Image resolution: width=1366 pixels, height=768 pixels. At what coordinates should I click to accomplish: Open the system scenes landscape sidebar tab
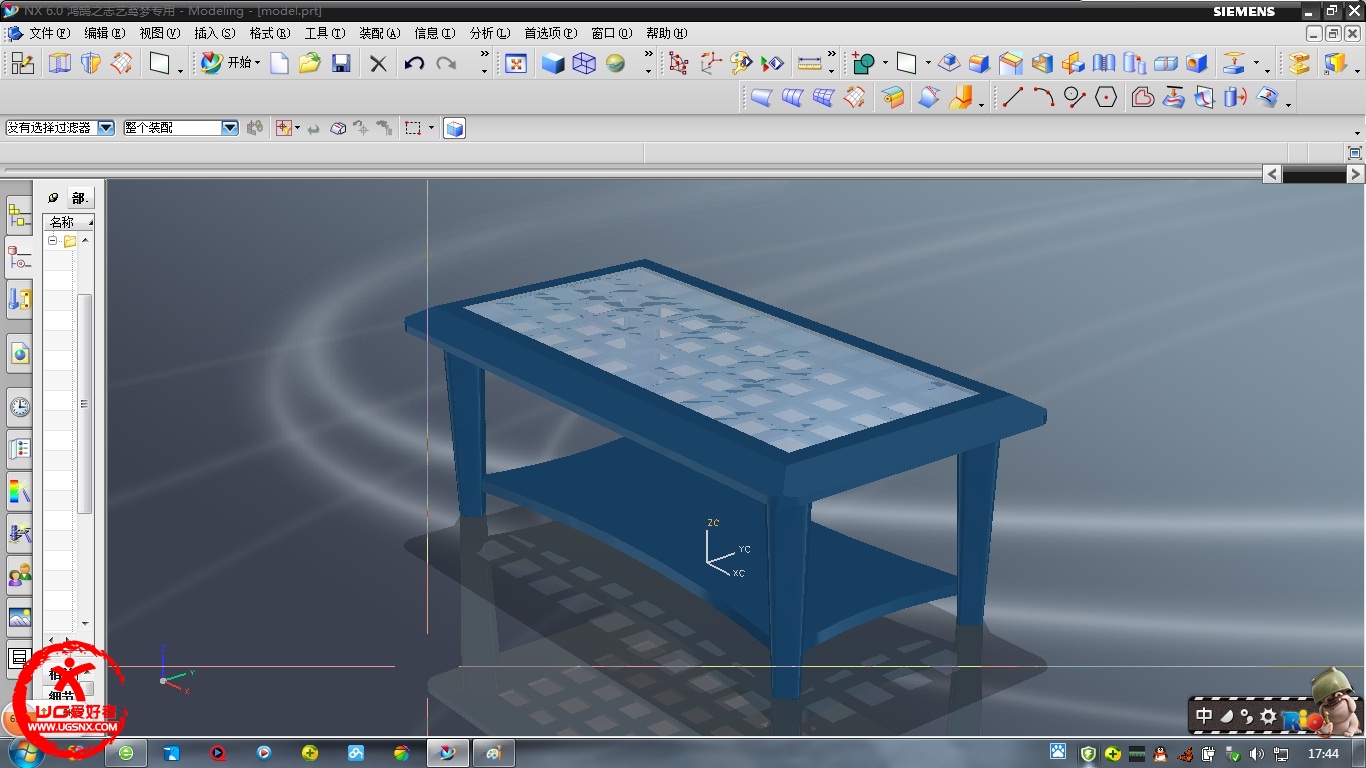[19, 617]
